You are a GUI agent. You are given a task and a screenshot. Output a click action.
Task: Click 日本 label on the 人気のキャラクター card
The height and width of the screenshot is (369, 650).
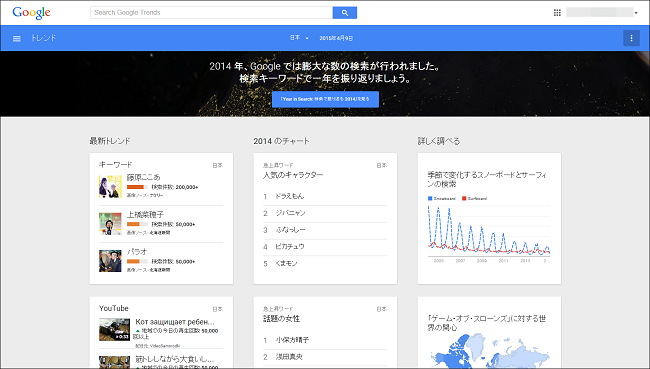[381, 165]
